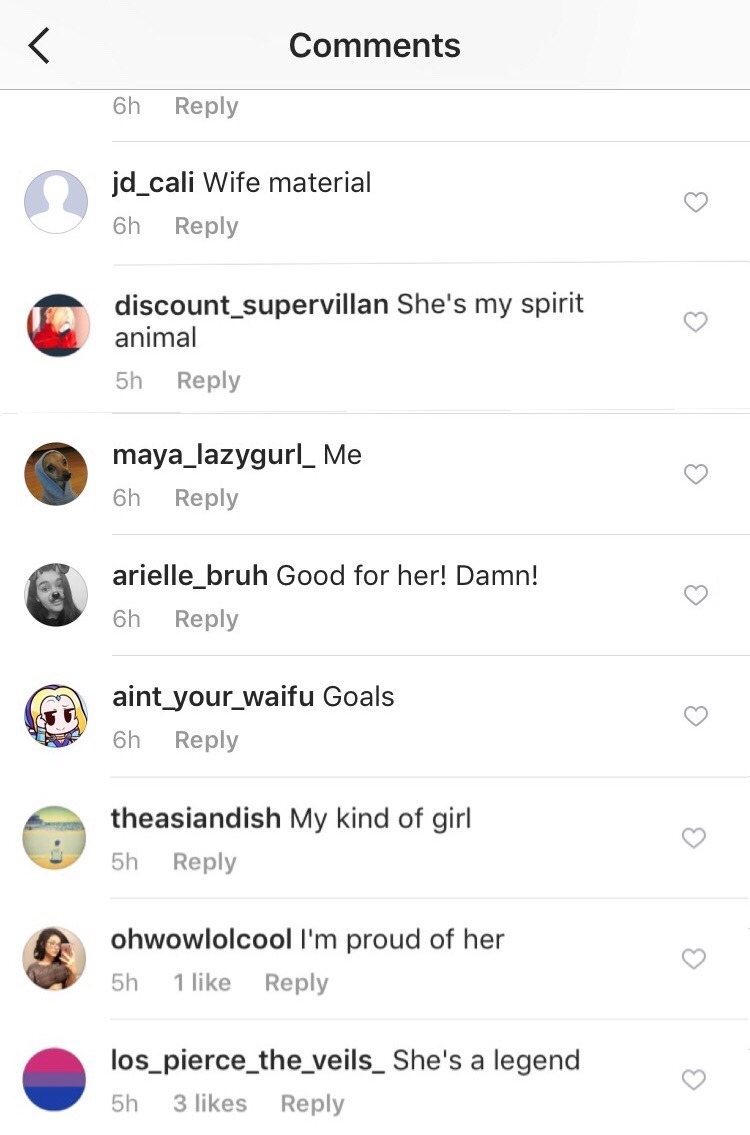Like aint_your_waifu's "Goals" comment
This screenshot has width=750, height=1135.
[x=696, y=715]
